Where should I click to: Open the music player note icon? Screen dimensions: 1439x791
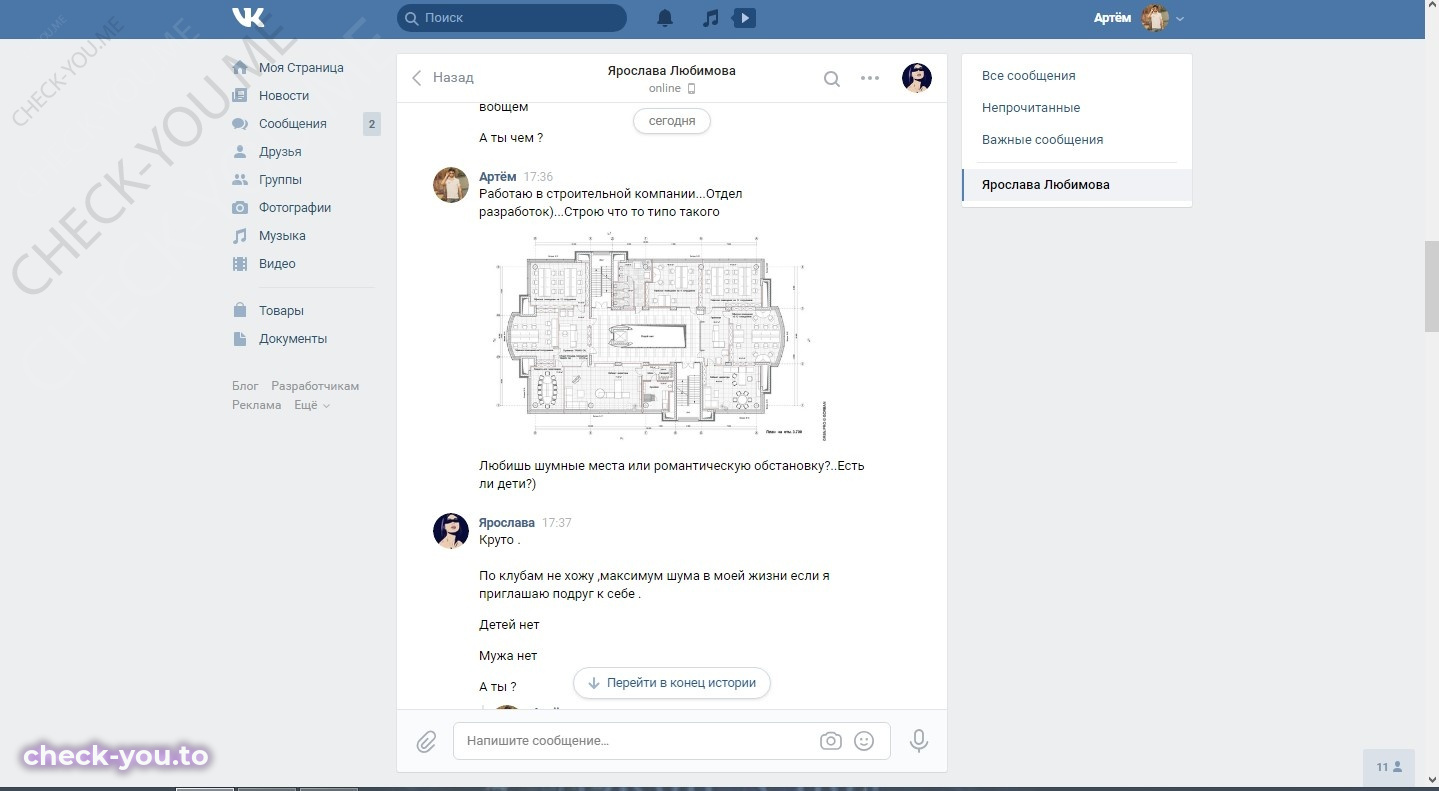710,18
